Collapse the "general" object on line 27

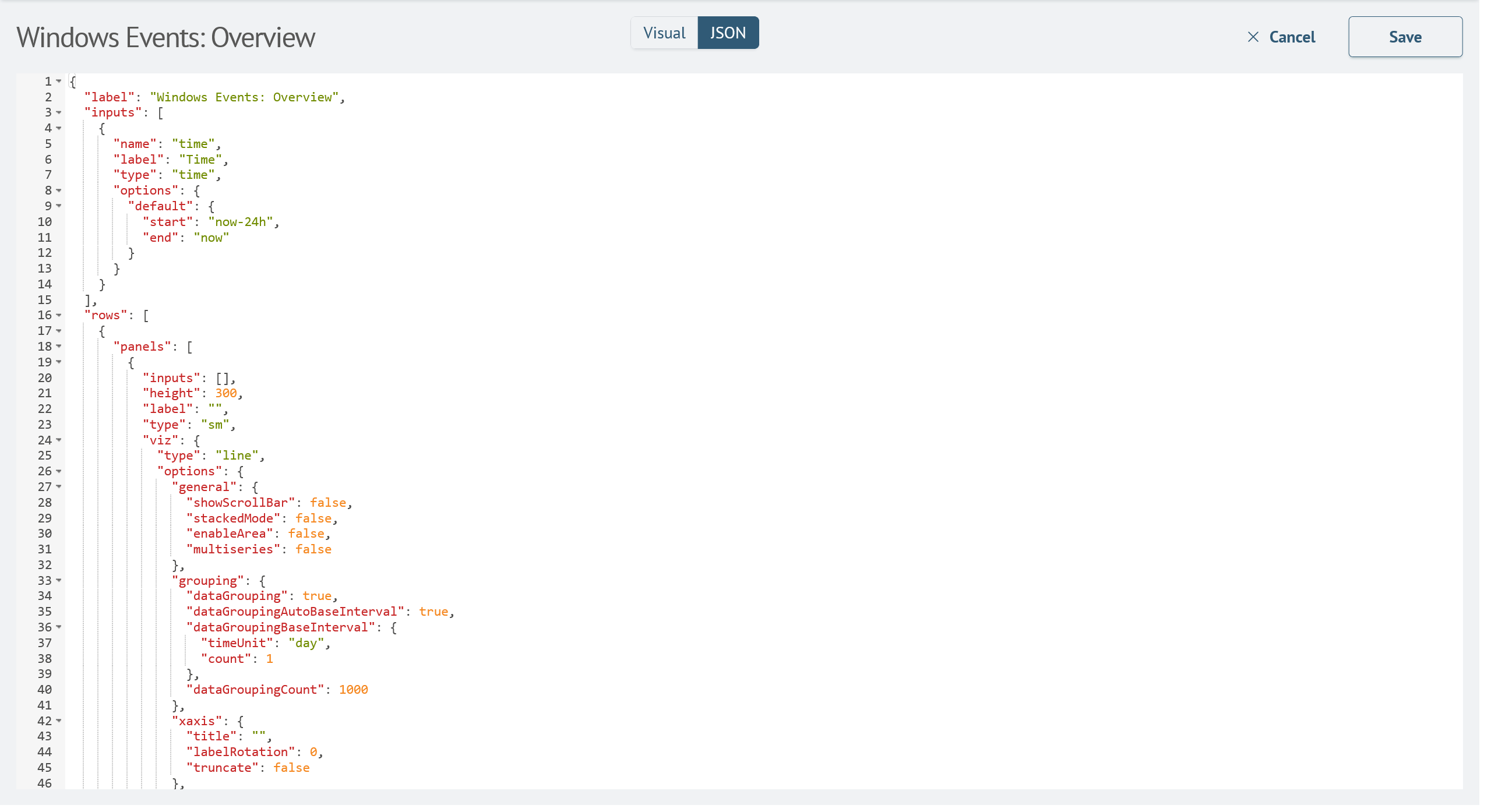(x=59, y=487)
